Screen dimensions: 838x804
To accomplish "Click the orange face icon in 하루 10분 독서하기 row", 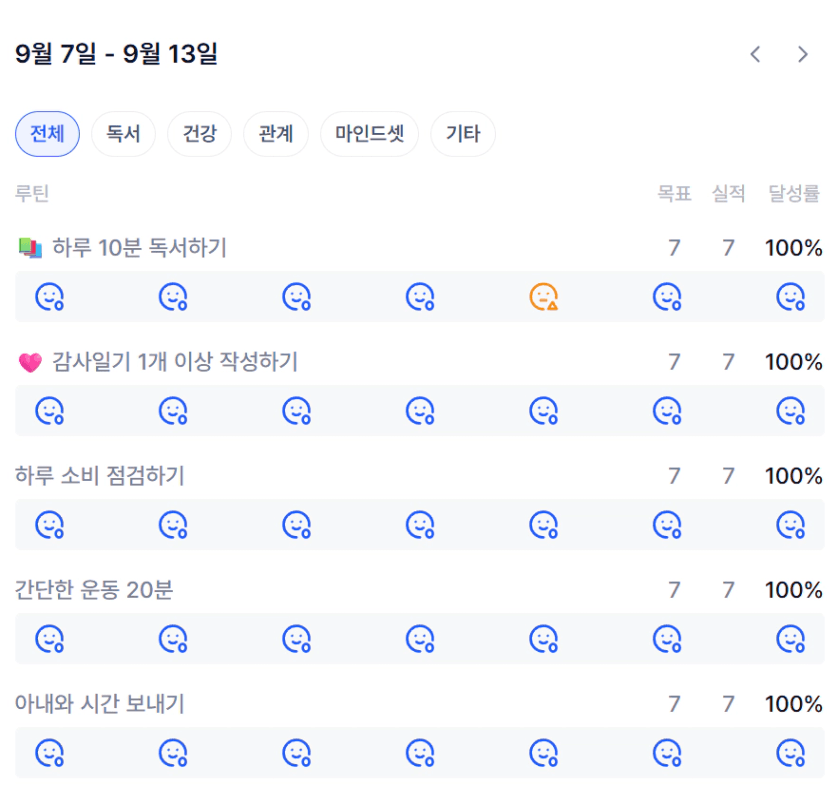I will (x=544, y=297).
